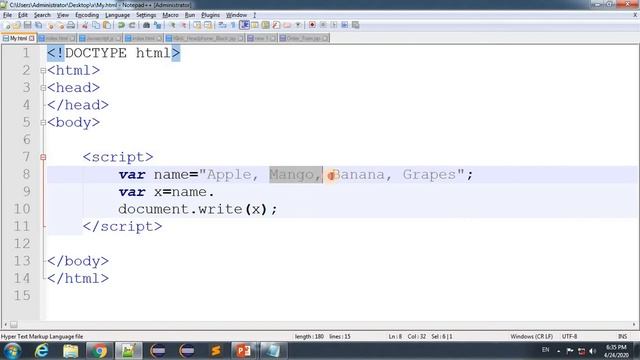This screenshot has height=360, width=640.
Task: Start macro recording with red dot icon
Action: [312, 25]
